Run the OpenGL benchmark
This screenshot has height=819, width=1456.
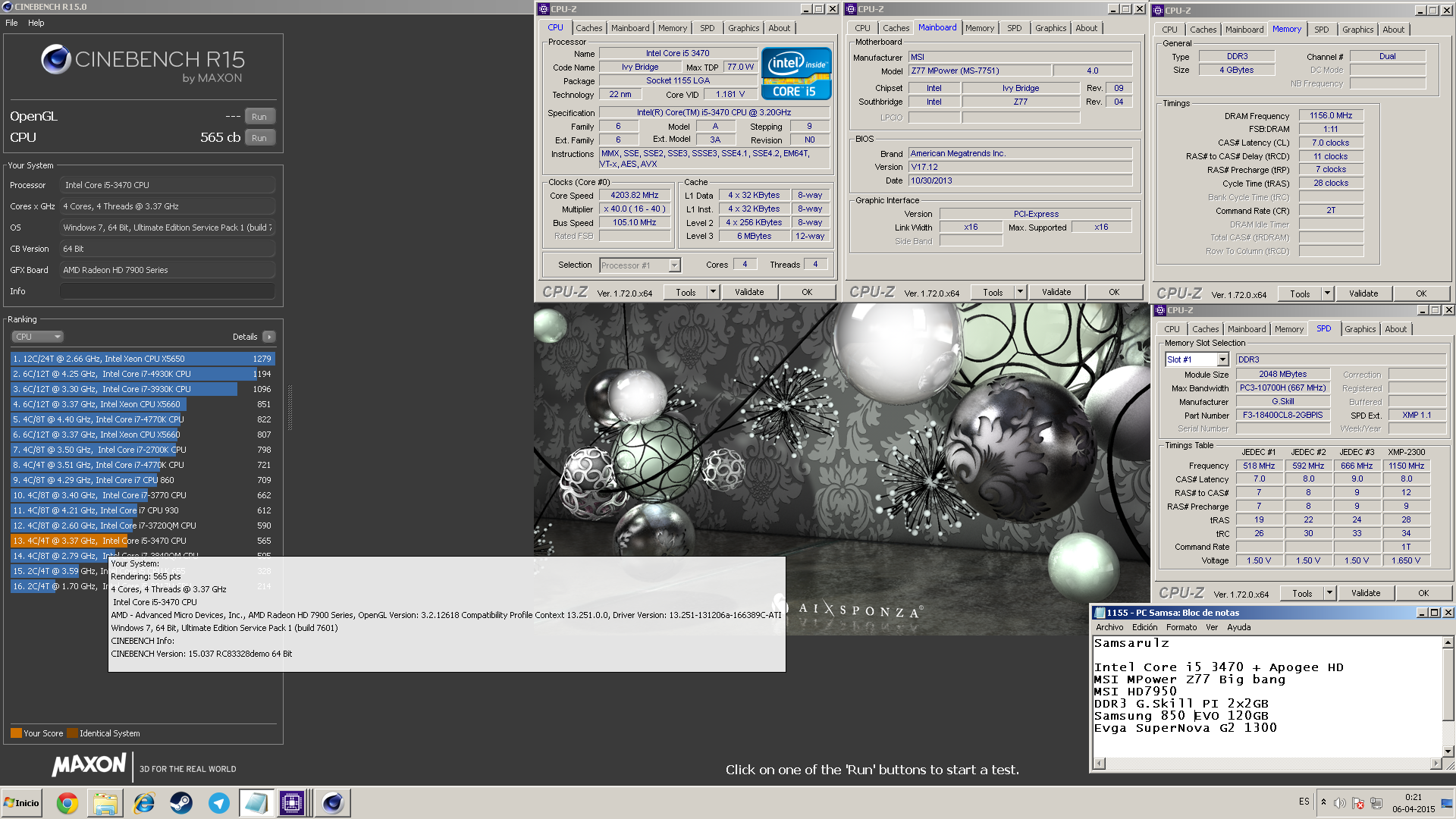[x=259, y=117]
